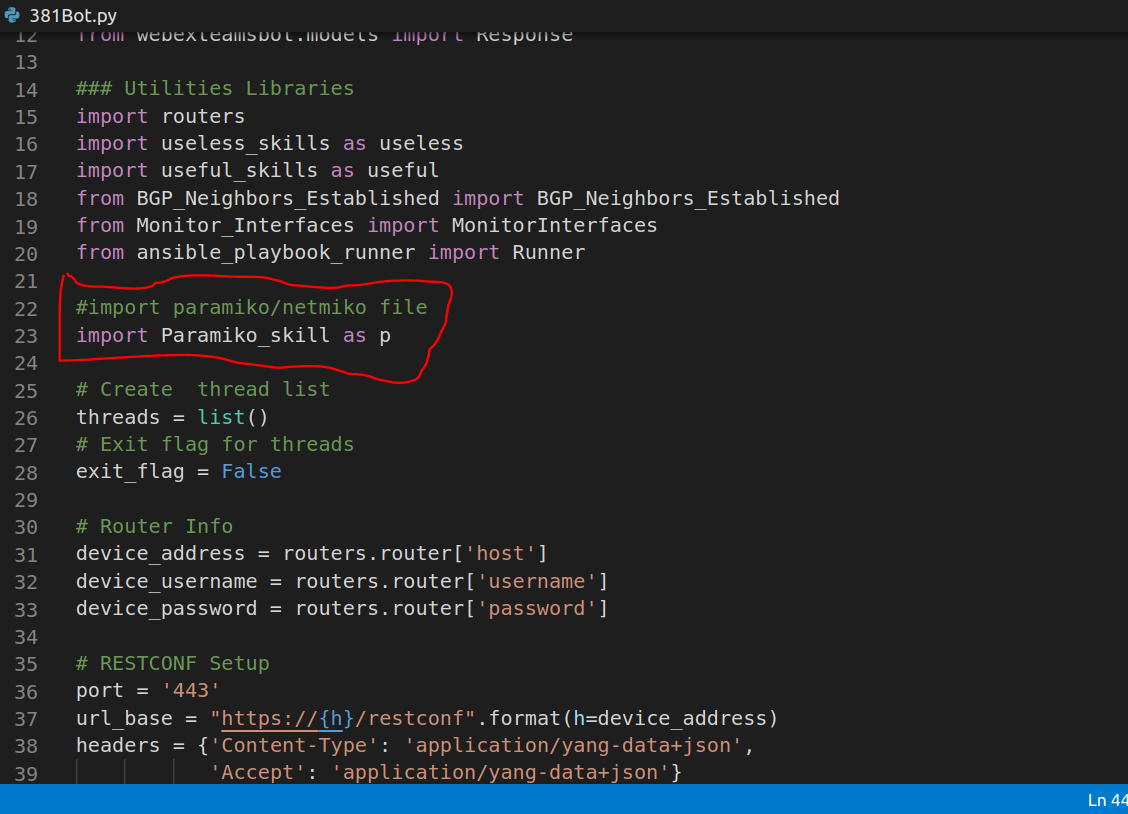1128x814 pixels.
Task: Click comment '#import paramiko/netmiko file'
Action: [252, 308]
